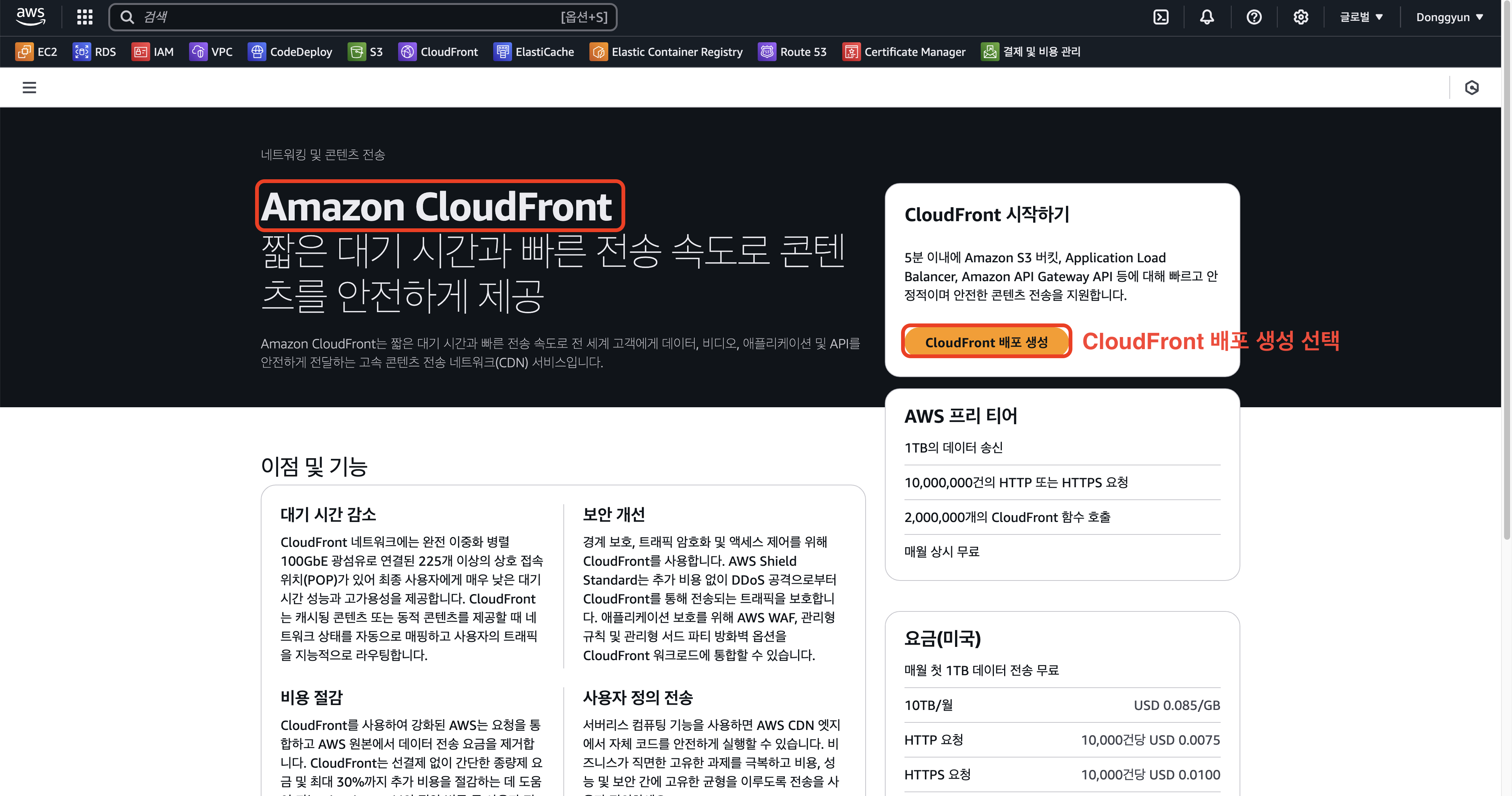Click the 이점 및 기능 section heading
1512x796 pixels.
314,467
